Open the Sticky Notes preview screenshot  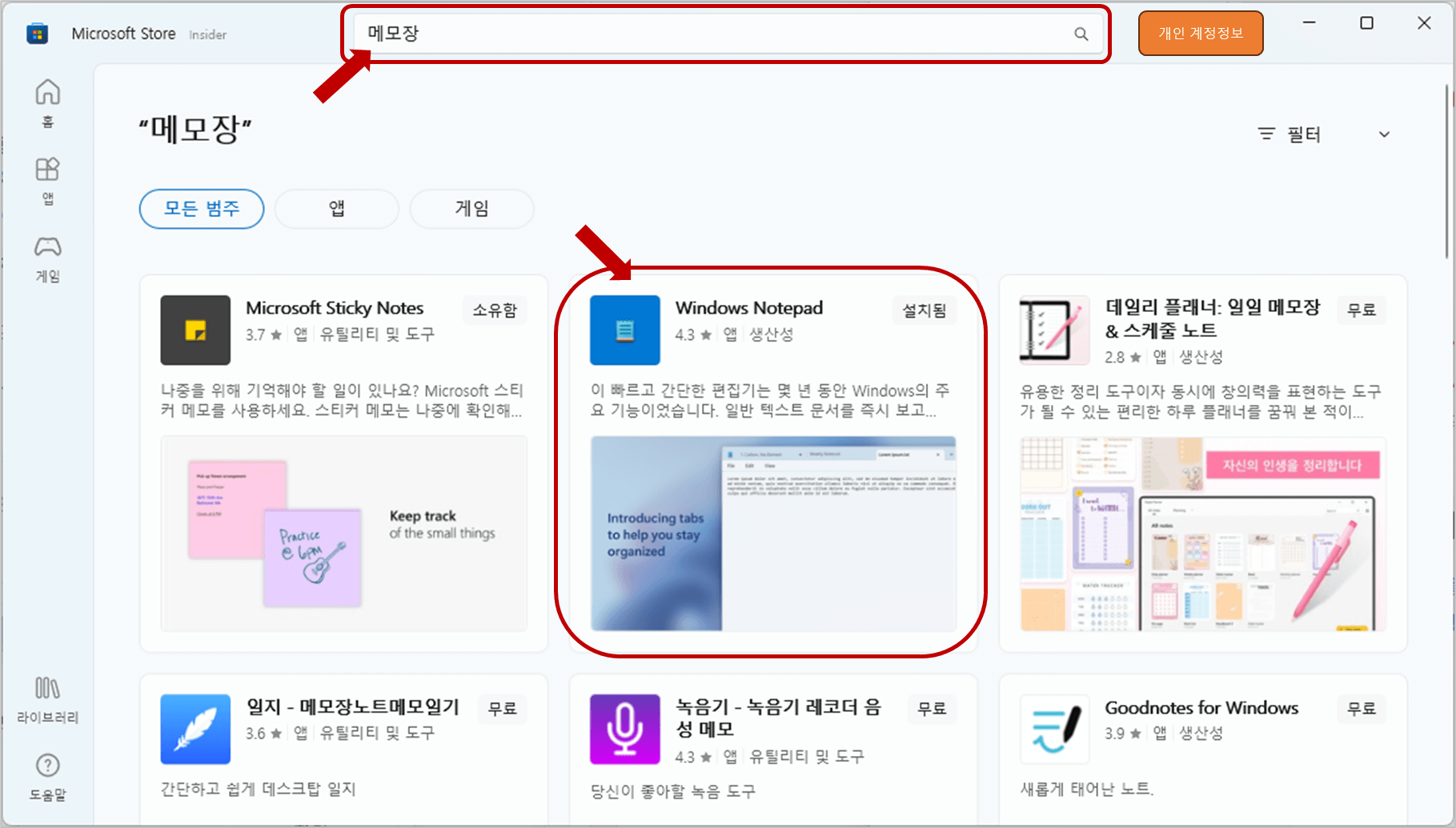click(344, 534)
